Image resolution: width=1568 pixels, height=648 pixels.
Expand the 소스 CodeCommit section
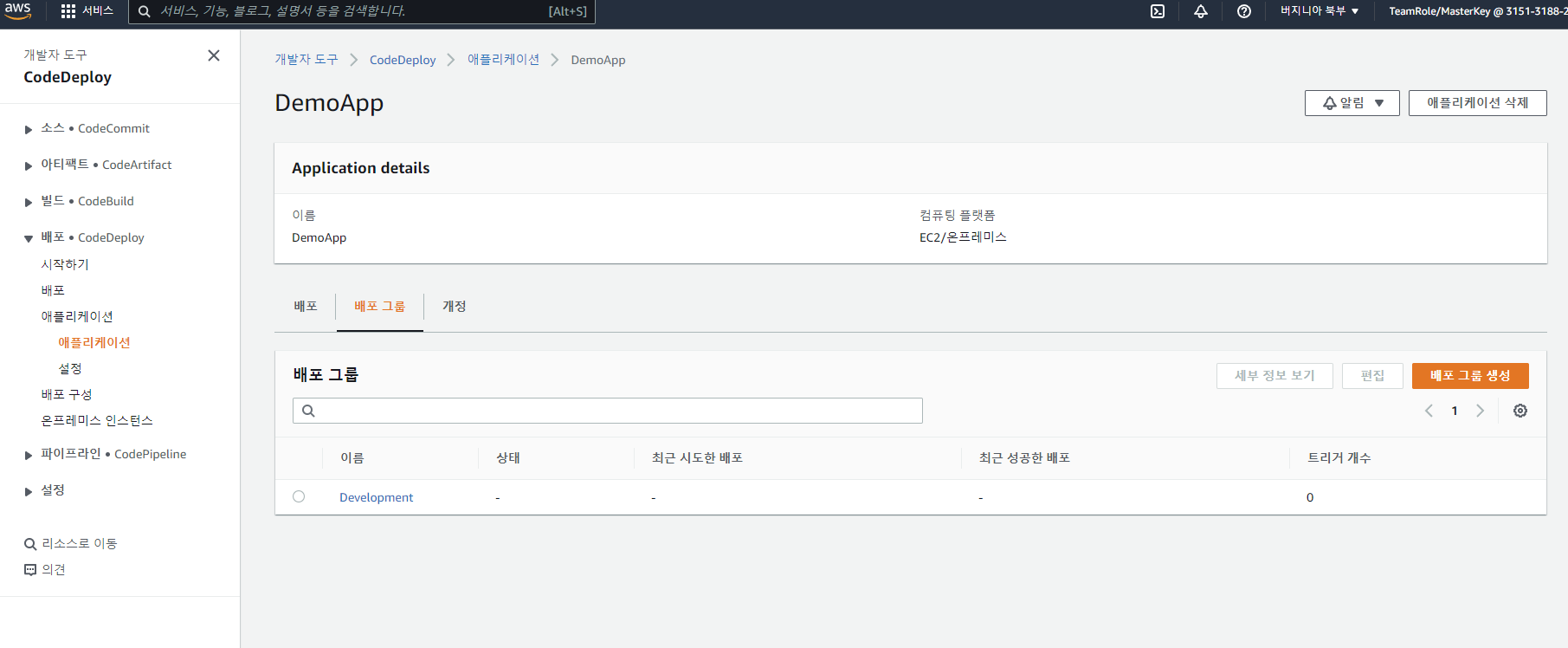point(29,129)
